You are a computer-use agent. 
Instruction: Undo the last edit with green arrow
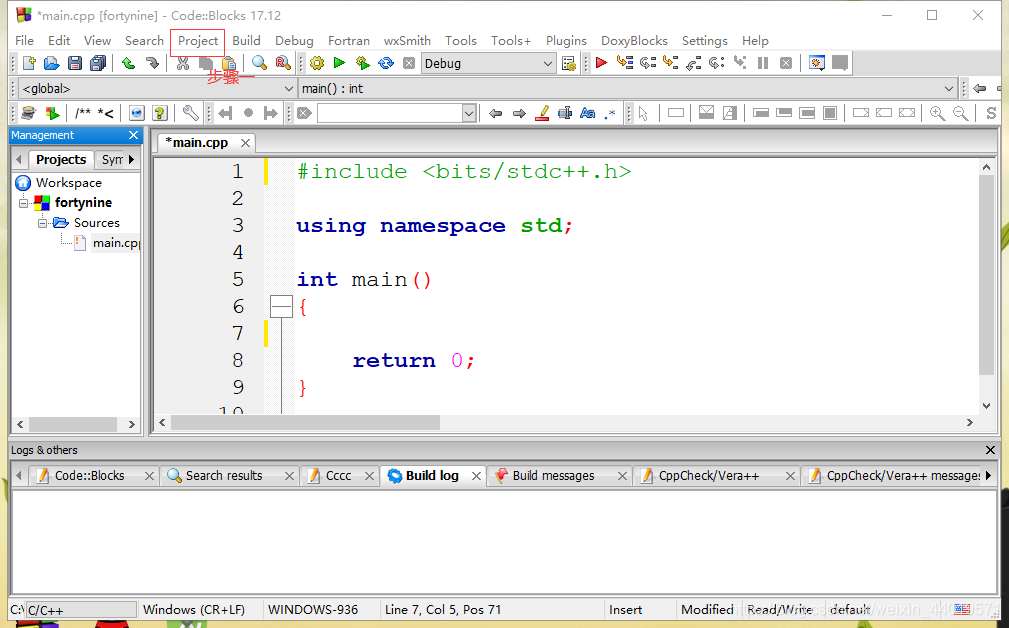pos(128,63)
